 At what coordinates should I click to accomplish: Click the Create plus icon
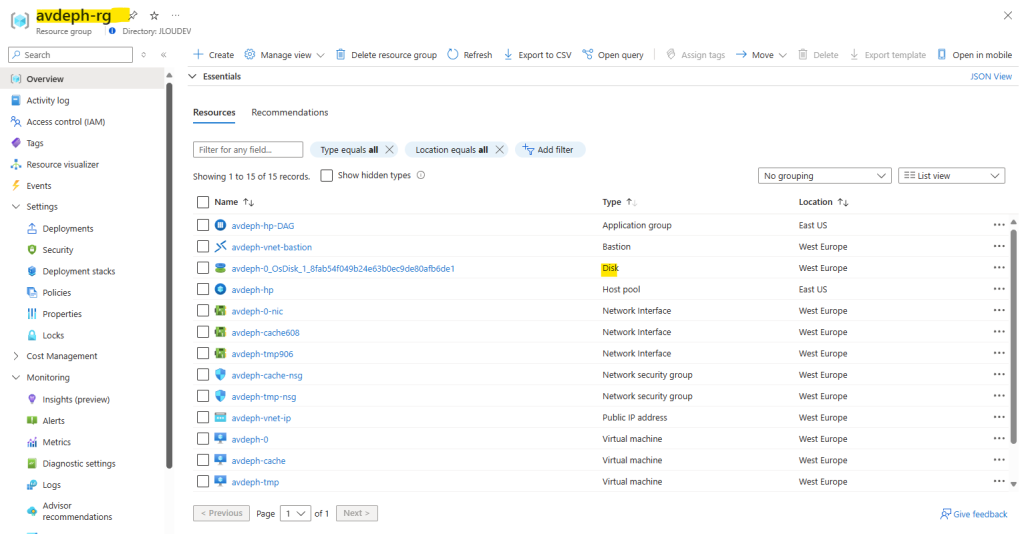199,55
